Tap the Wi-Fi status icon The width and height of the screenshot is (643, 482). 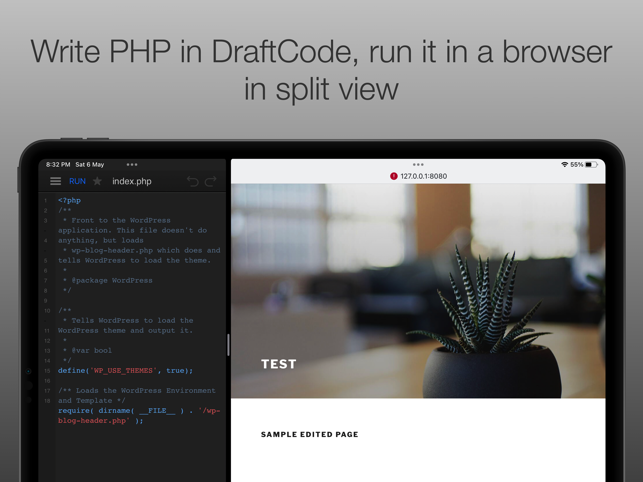pos(565,164)
